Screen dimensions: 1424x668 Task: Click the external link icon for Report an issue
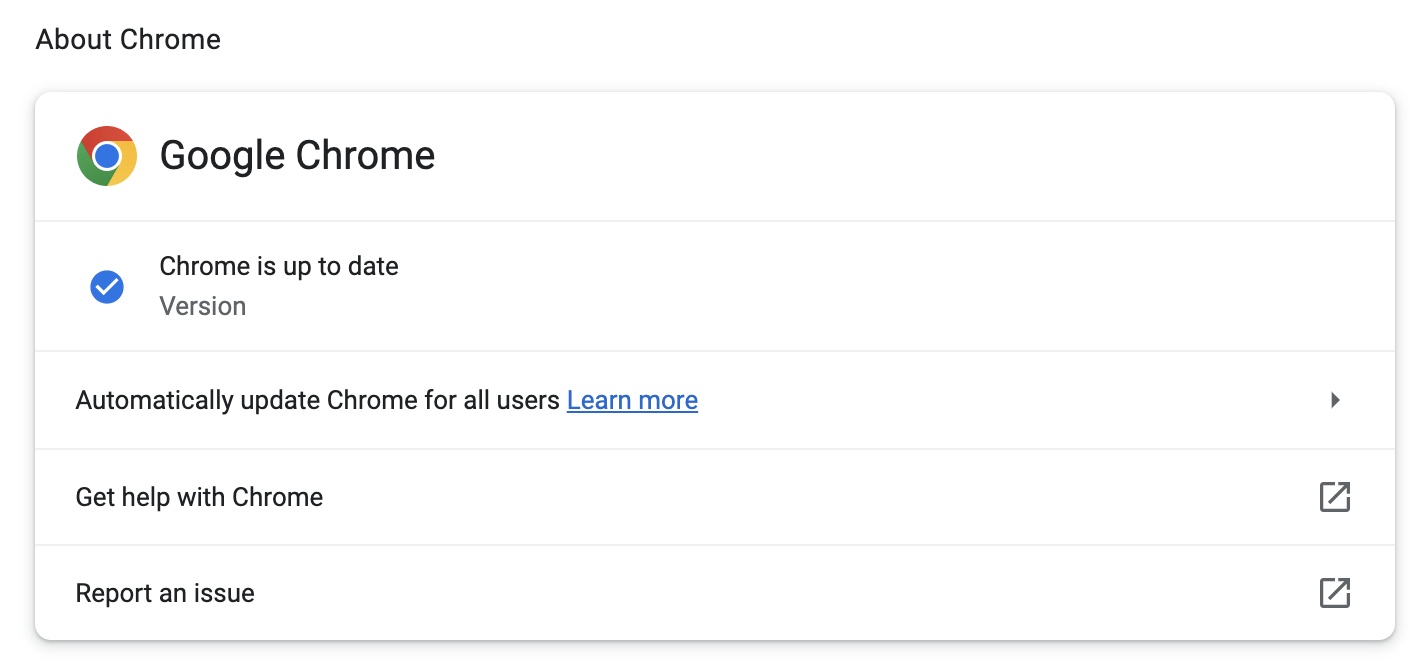[x=1335, y=593]
